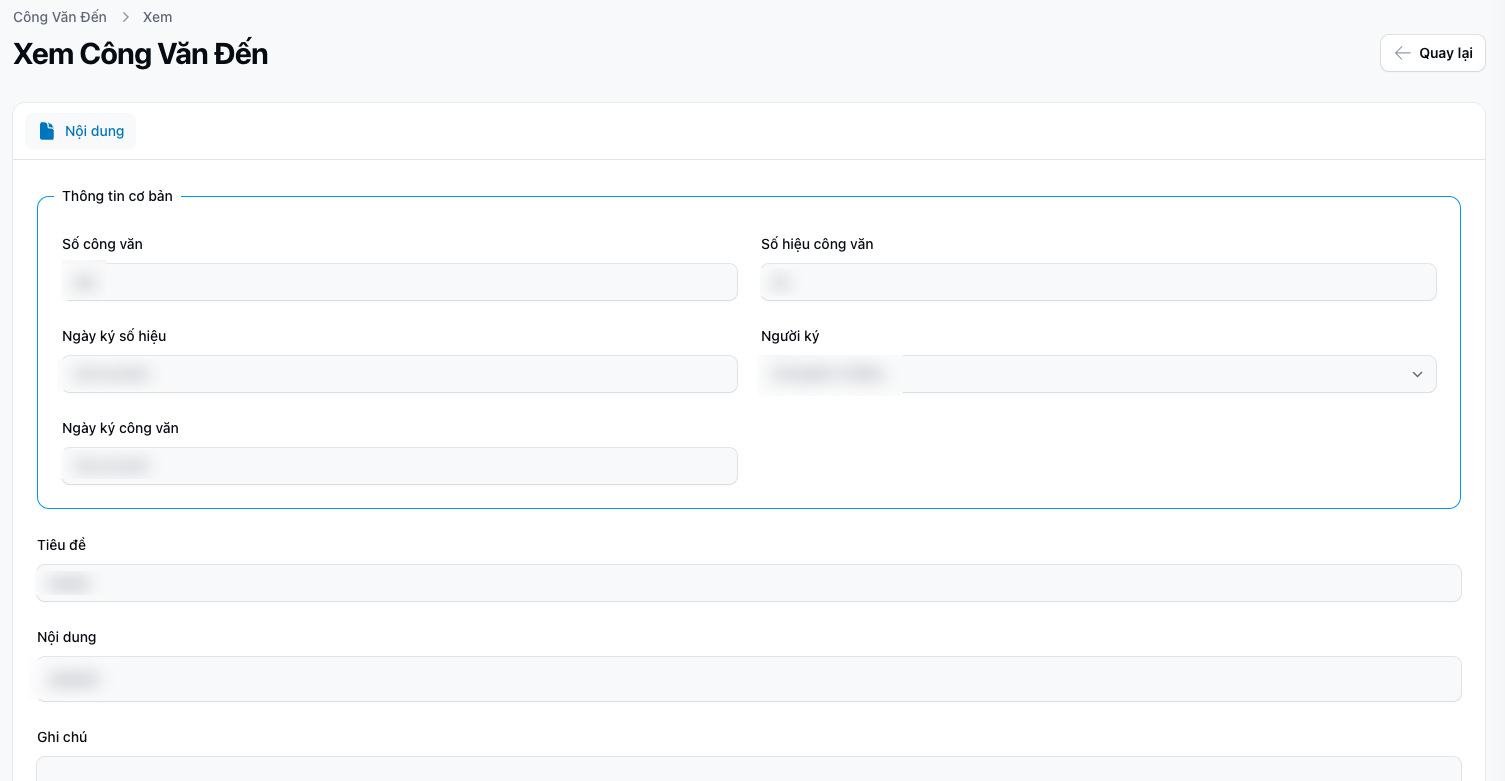Click the Số công văn input field

(x=400, y=282)
